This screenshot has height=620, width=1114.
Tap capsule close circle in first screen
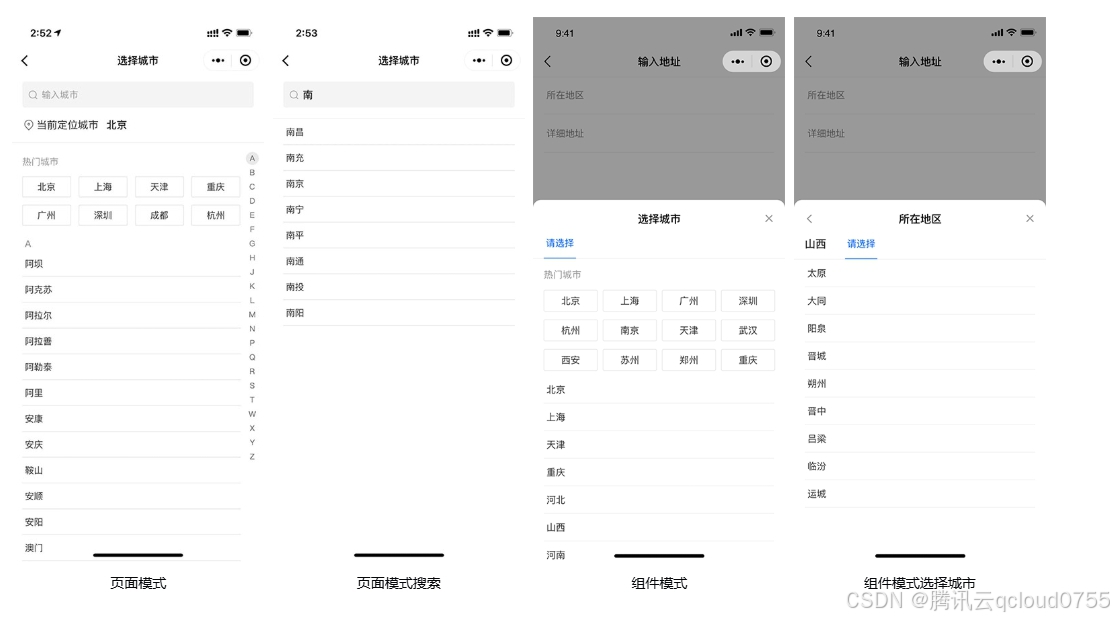point(245,61)
